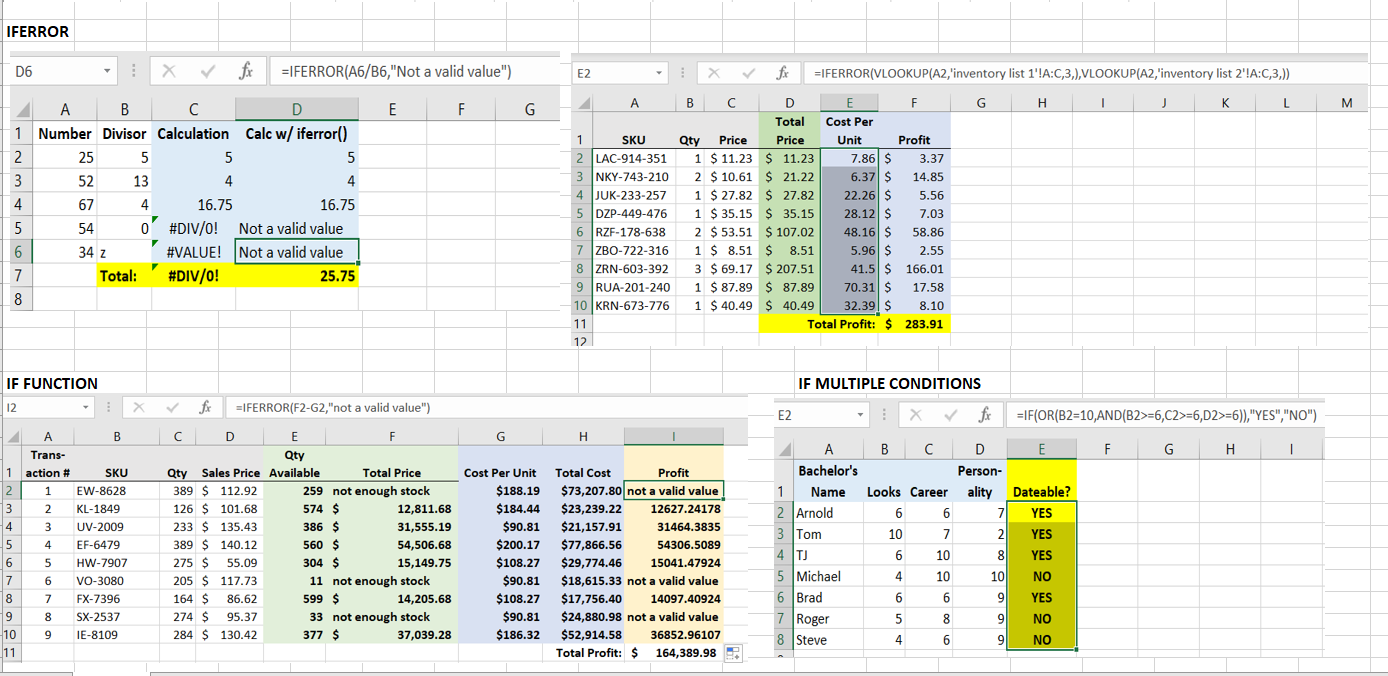
Task: Click Cost Per Unit cell $188.19
Action: coord(502,491)
